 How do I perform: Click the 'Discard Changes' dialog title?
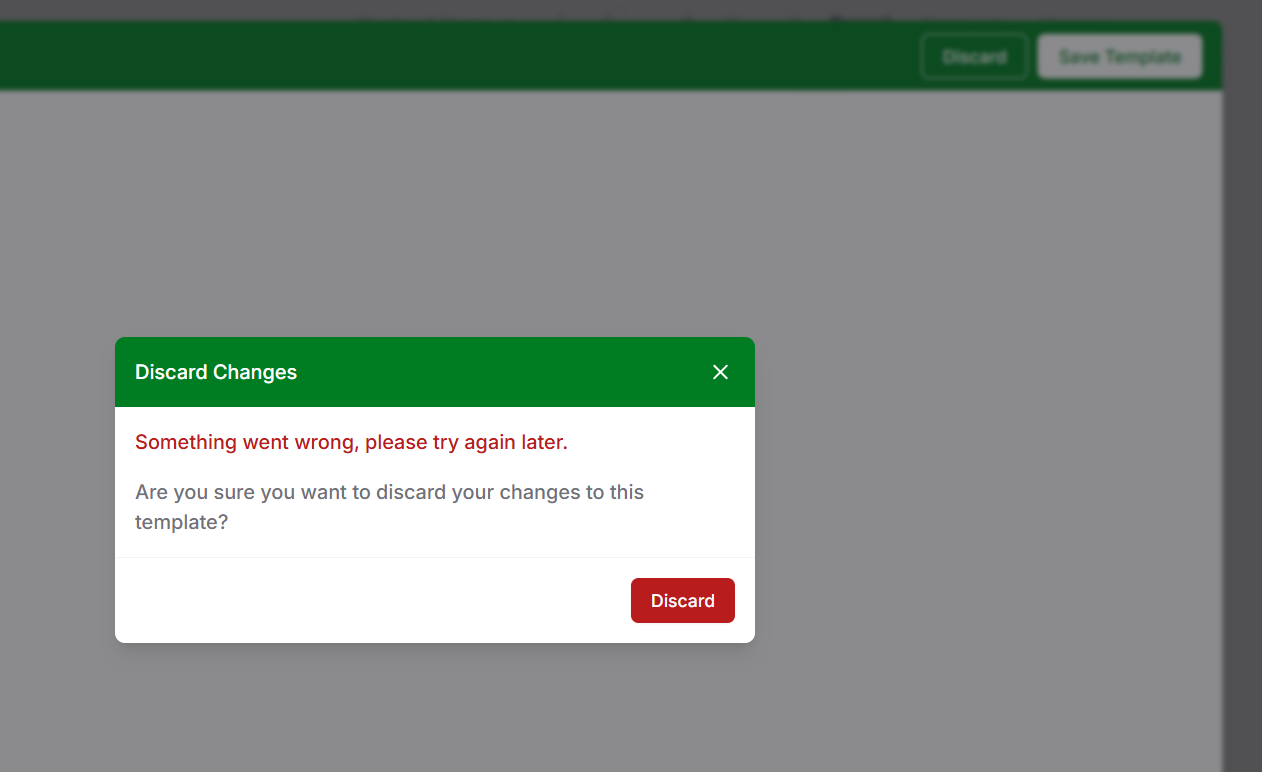point(216,372)
